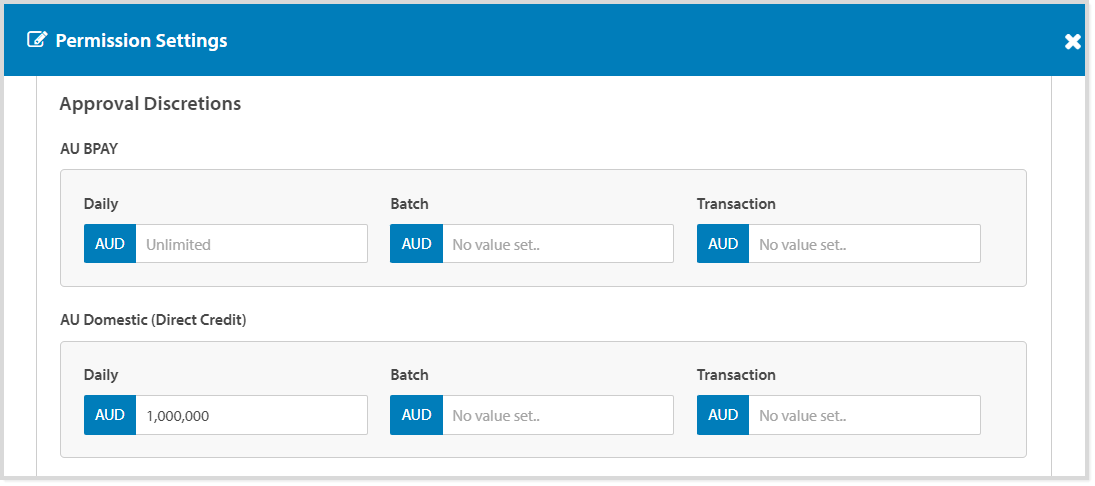1095x486 pixels.
Task: Select the Direct Credit Transaction limit field
Action: click(864, 415)
